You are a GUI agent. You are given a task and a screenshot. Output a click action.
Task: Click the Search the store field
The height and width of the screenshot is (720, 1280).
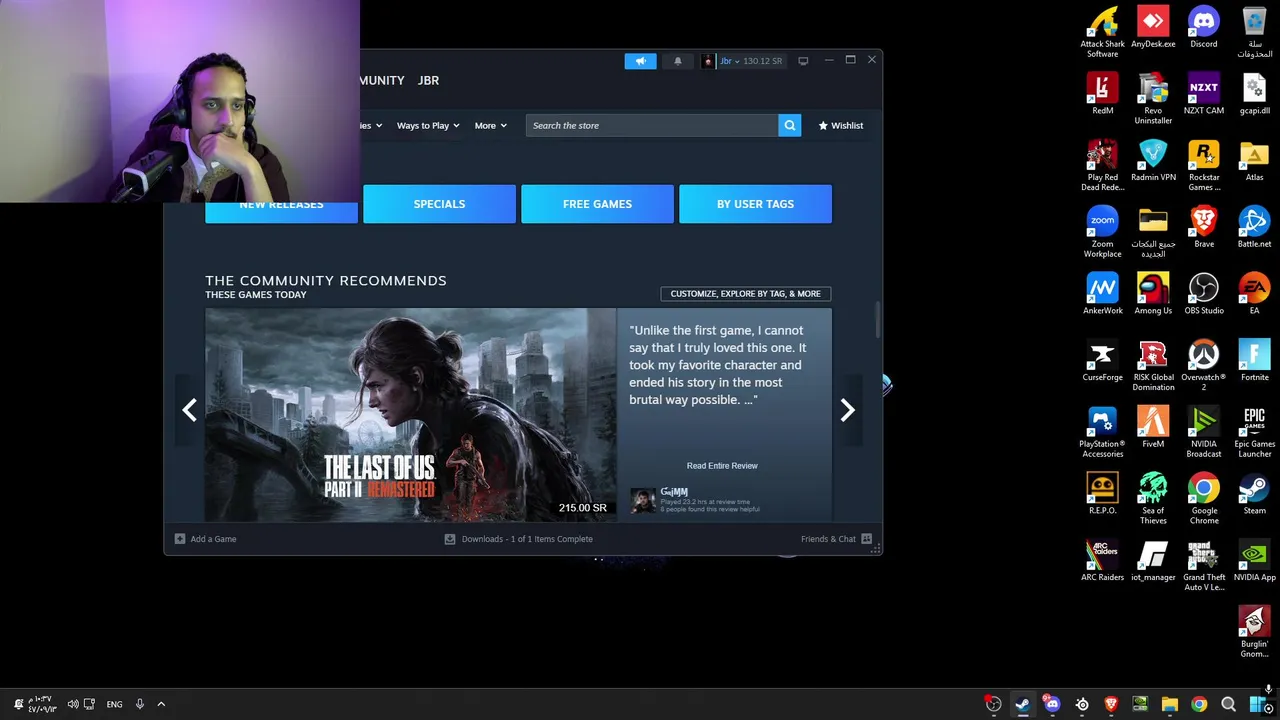(x=652, y=125)
